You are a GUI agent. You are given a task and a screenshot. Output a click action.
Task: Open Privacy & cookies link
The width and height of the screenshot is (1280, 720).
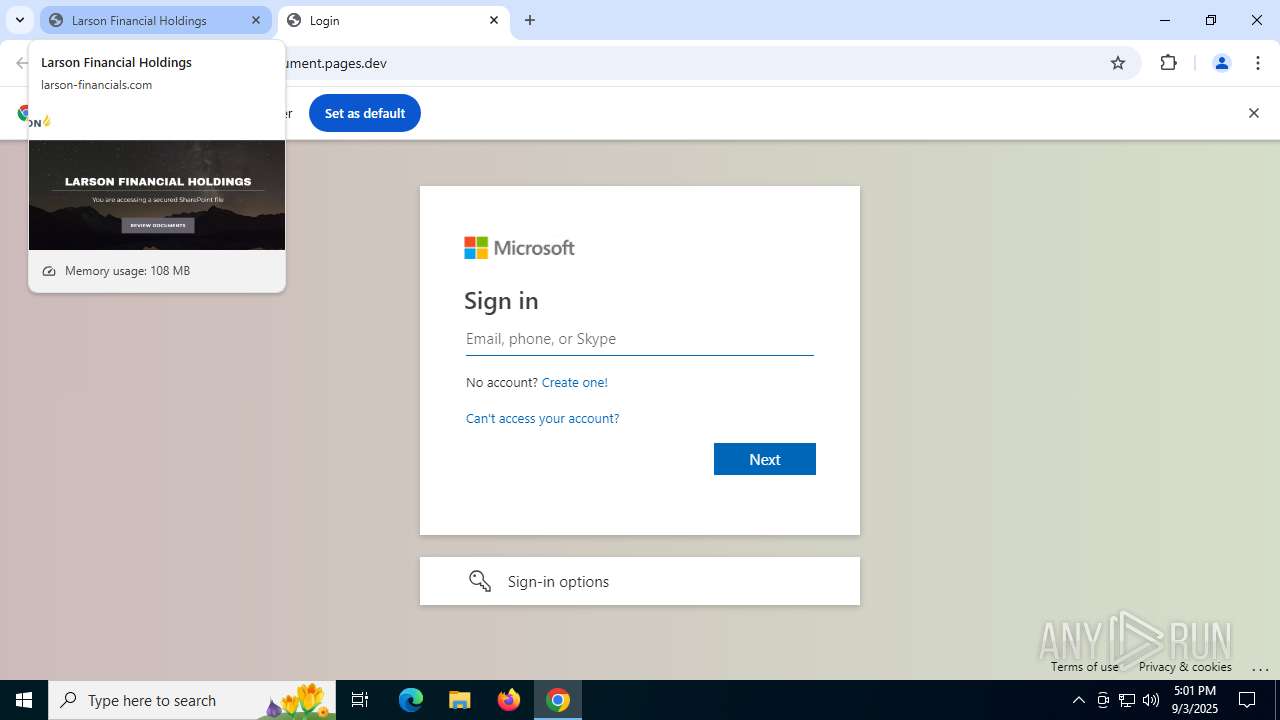1185,667
